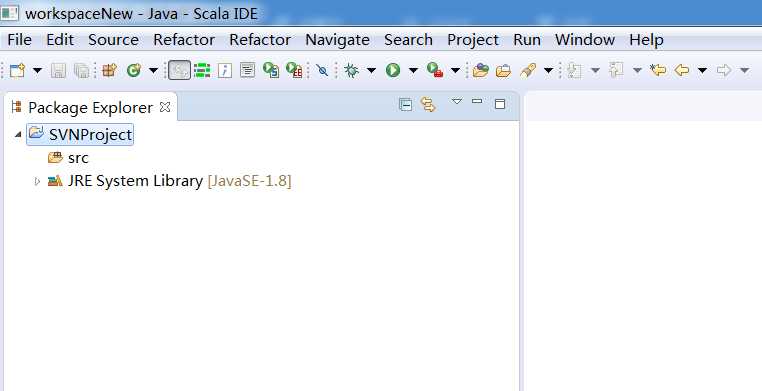Open the Navigate menu
Viewport: 762px width, 391px height.
click(x=337, y=40)
